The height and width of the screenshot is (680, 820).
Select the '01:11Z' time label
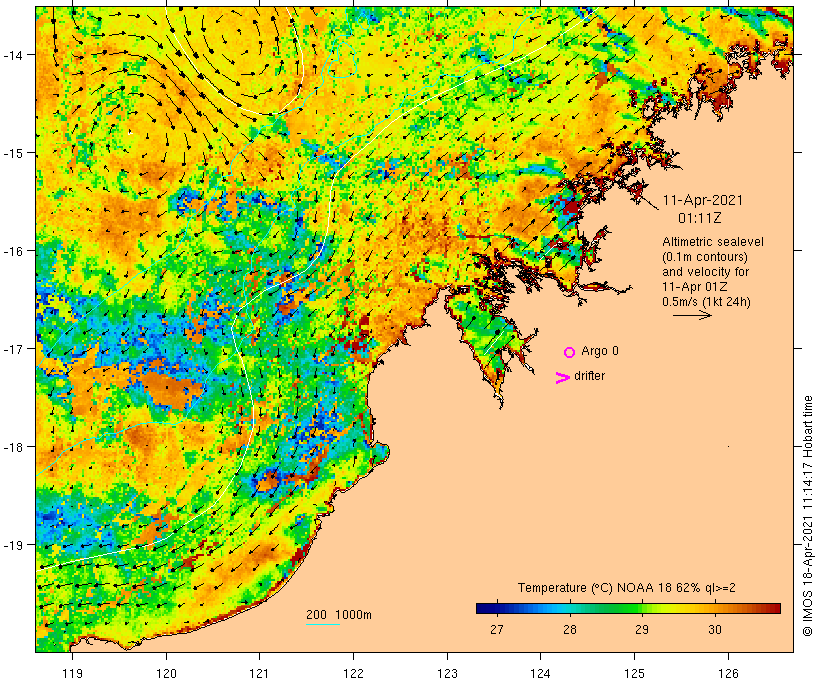click(700, 218)
